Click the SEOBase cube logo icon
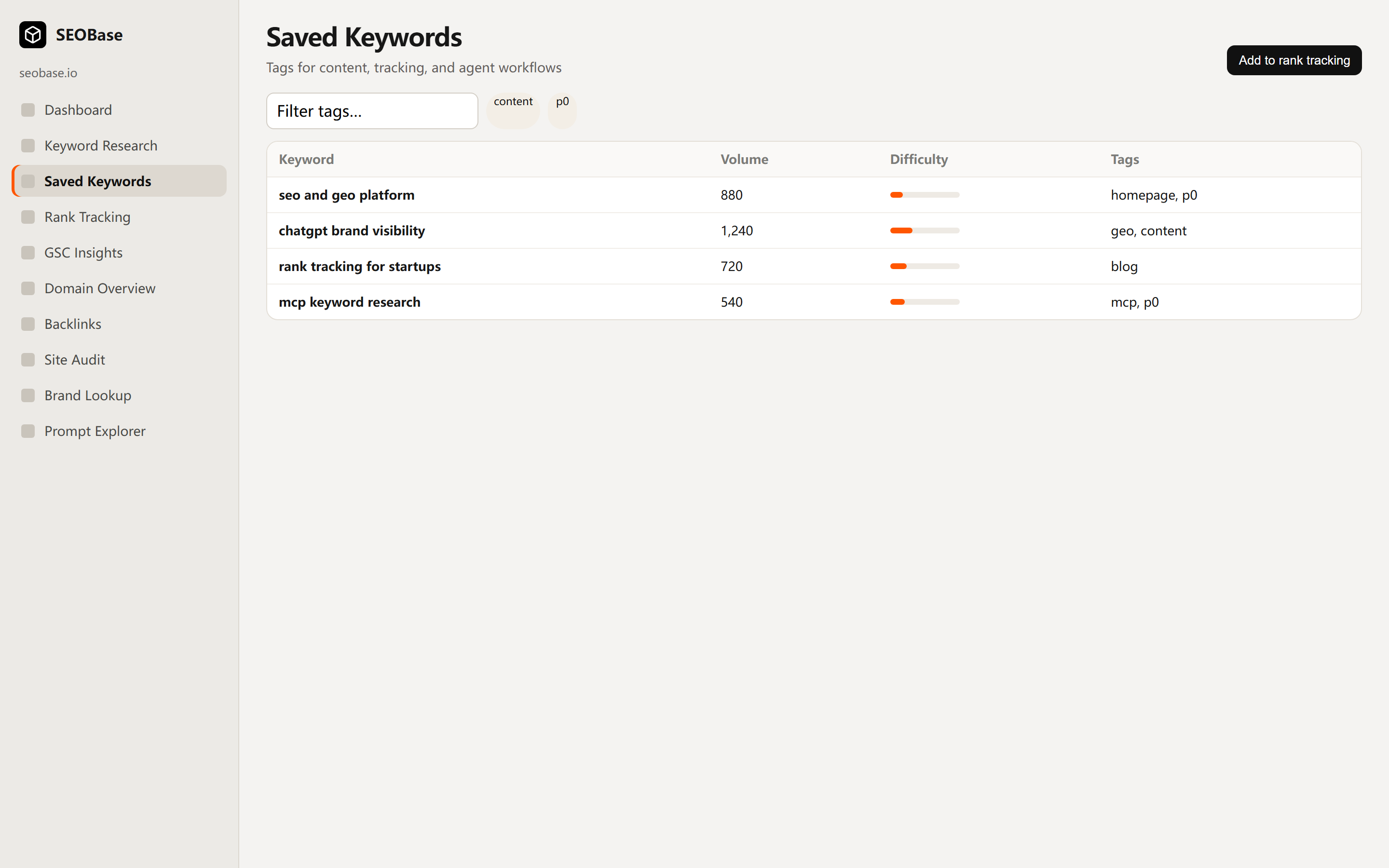The width and height of the screenshot is (1389, 868). point(33,35)
